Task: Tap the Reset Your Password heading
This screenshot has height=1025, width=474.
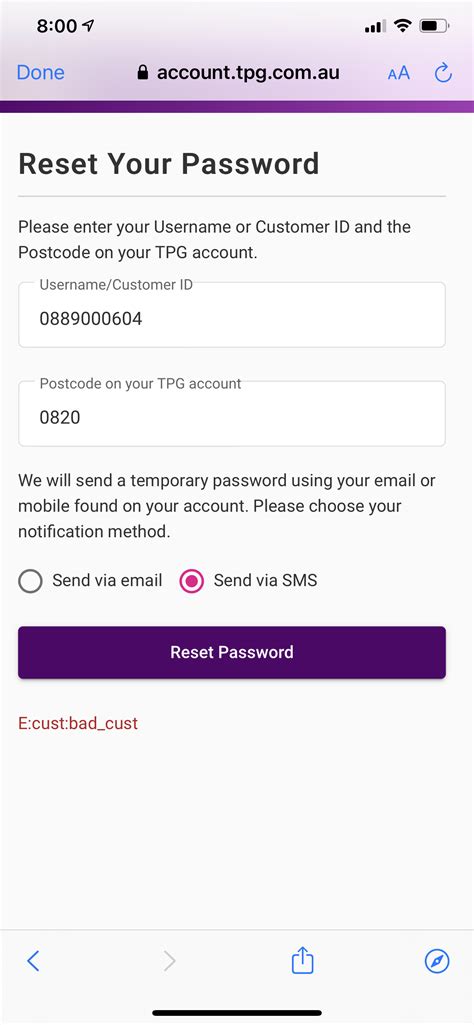Action: tap(169, 163)
